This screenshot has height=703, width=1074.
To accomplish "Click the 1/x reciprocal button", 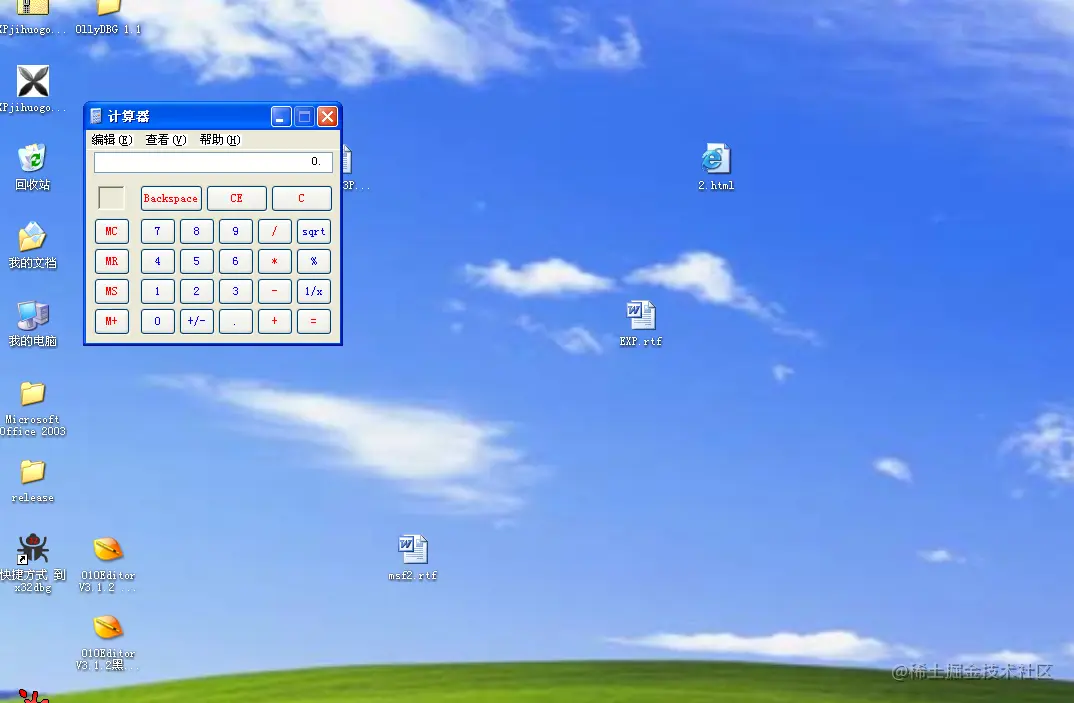I will [x=314, y=291].
